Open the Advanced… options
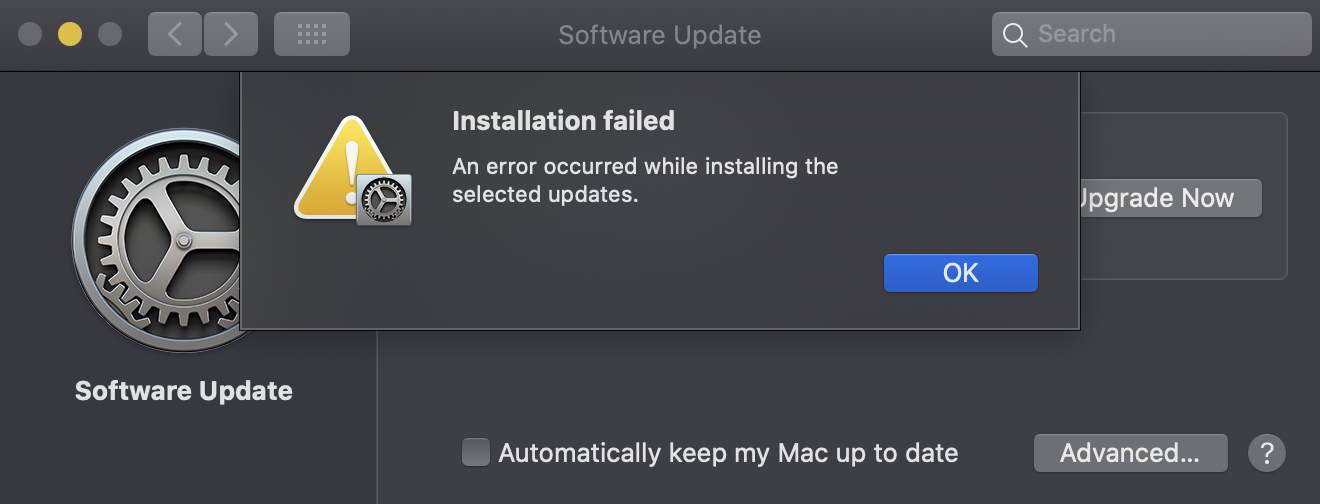The image size is (1320, 504). [1129, 453]
